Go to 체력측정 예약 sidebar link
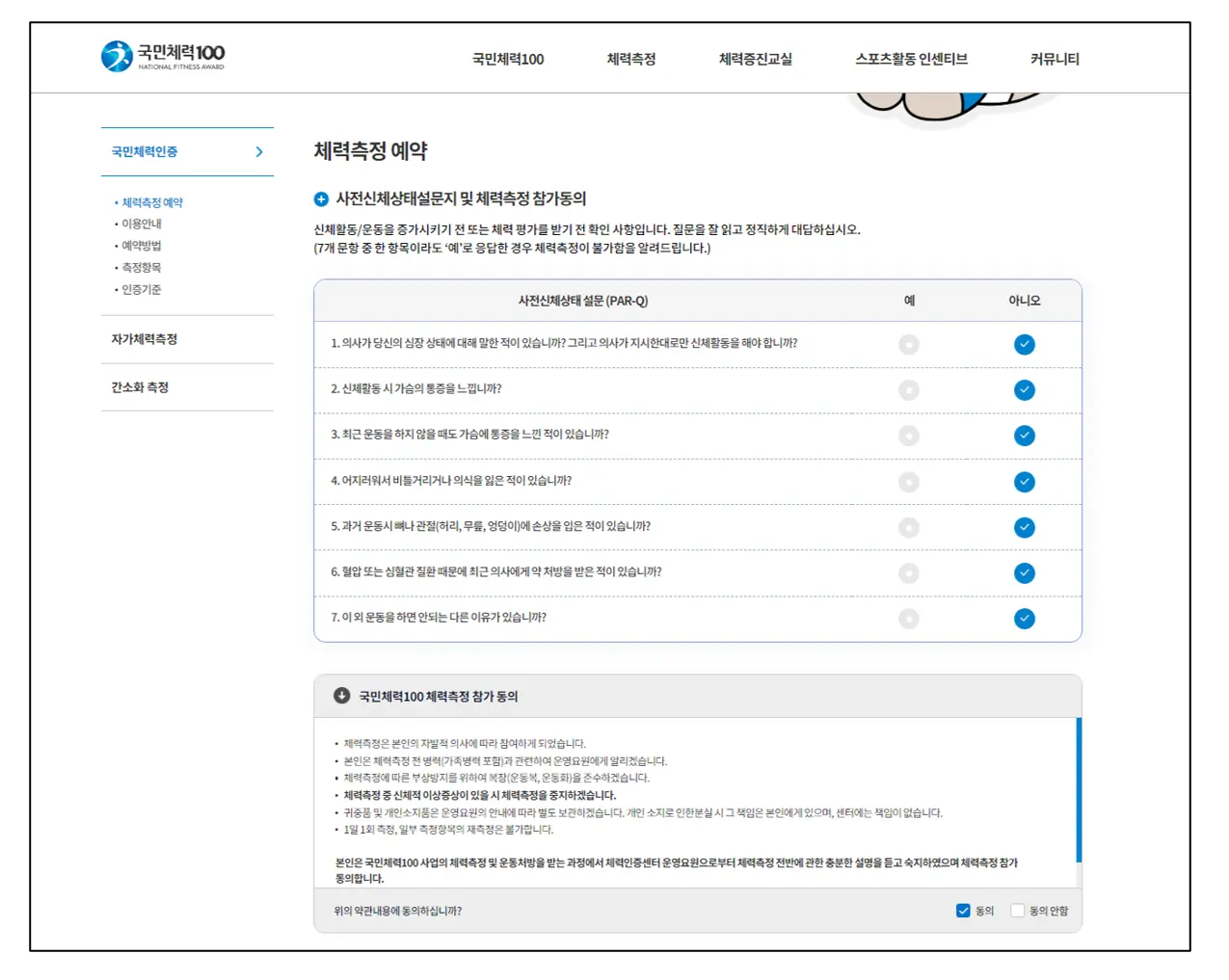Screen dimensions: 1229x980 (152, 202)
